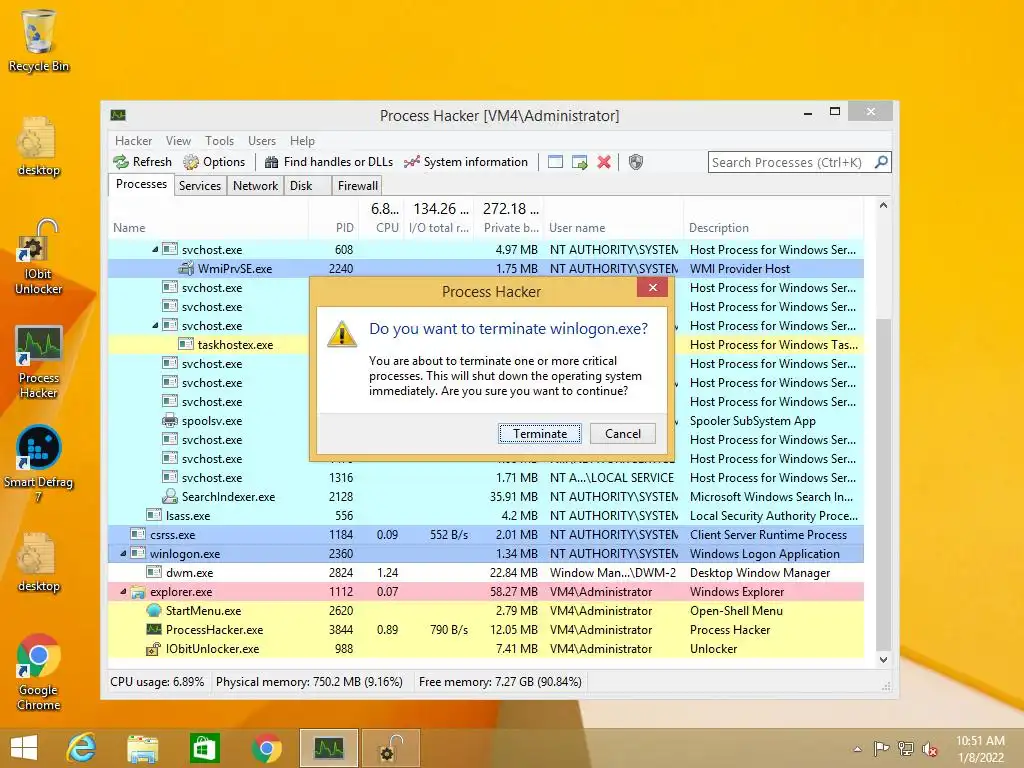1024x768 pixels.
Task: Click the IObit Unlocker taskbar button
Action: point(391,748)
